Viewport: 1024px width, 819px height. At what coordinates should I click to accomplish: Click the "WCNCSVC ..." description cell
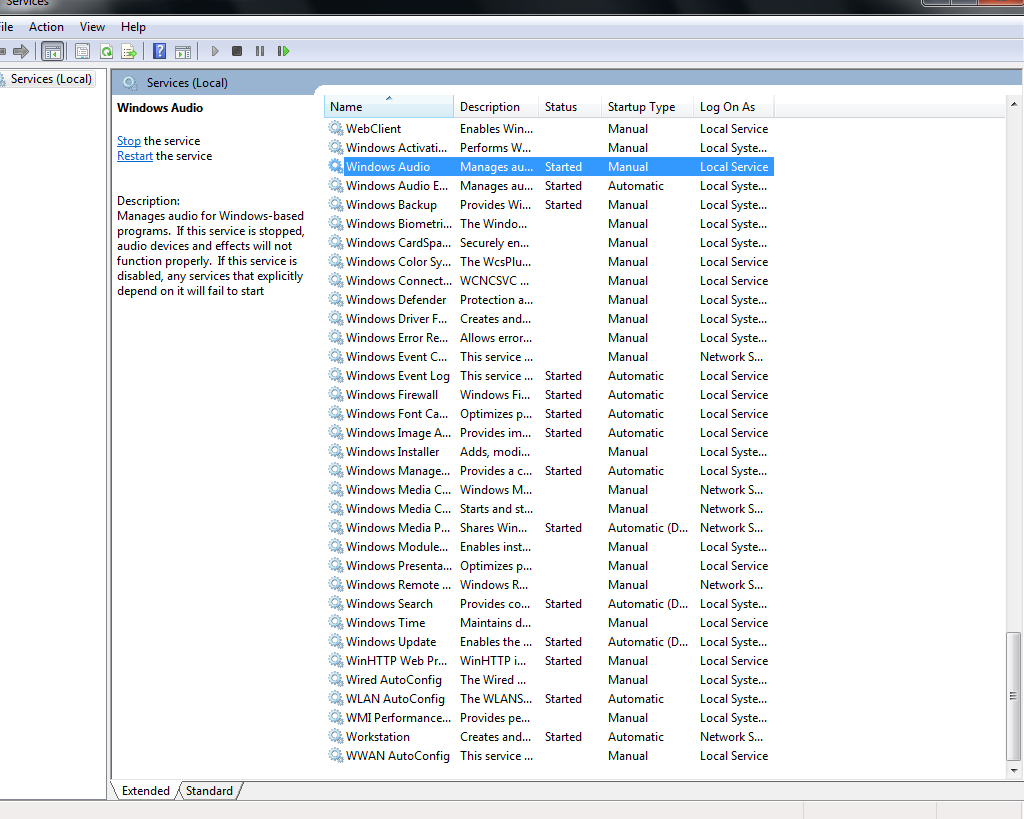tap(494, 280)
